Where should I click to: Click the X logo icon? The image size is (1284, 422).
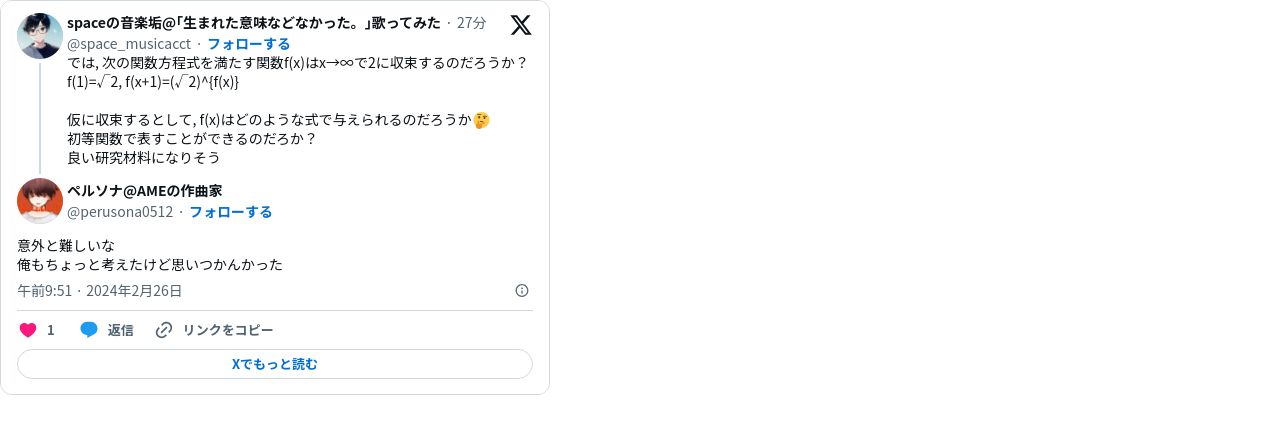tap(521, 25)
